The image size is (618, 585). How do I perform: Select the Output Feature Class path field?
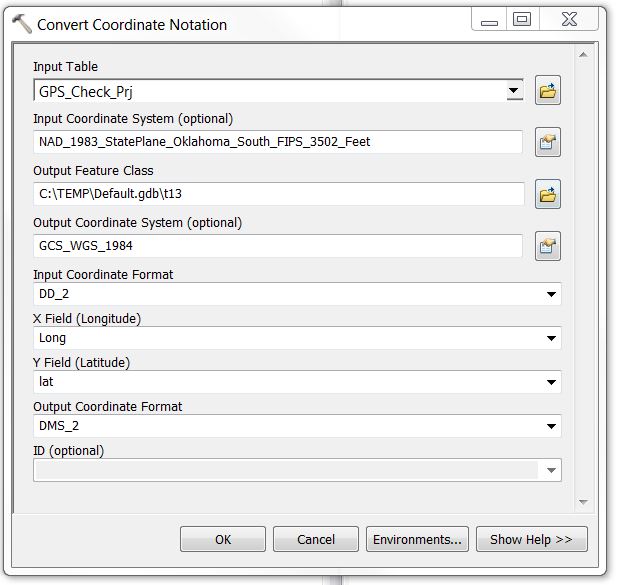click(277, 194)
